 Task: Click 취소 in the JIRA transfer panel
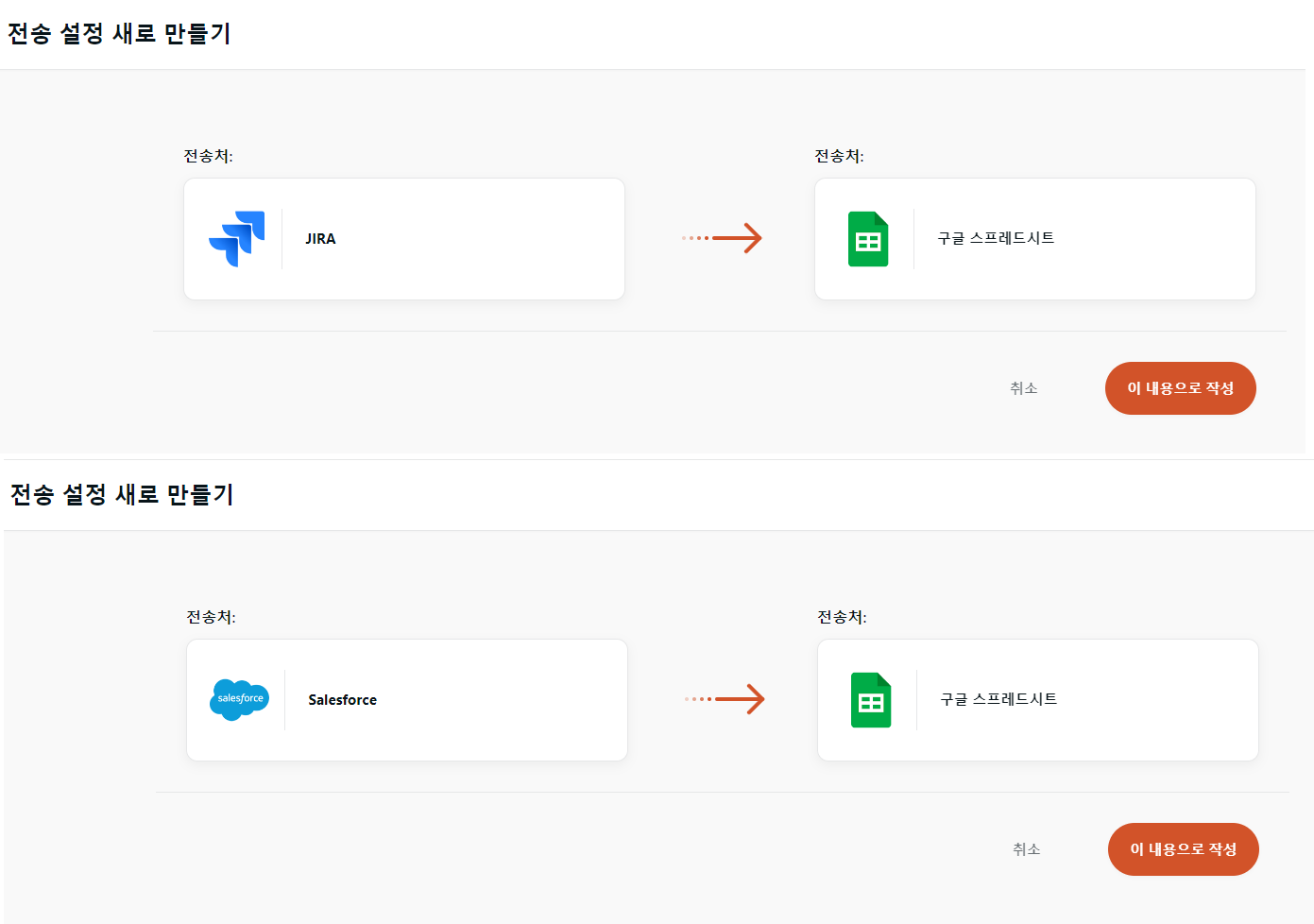1024,388
